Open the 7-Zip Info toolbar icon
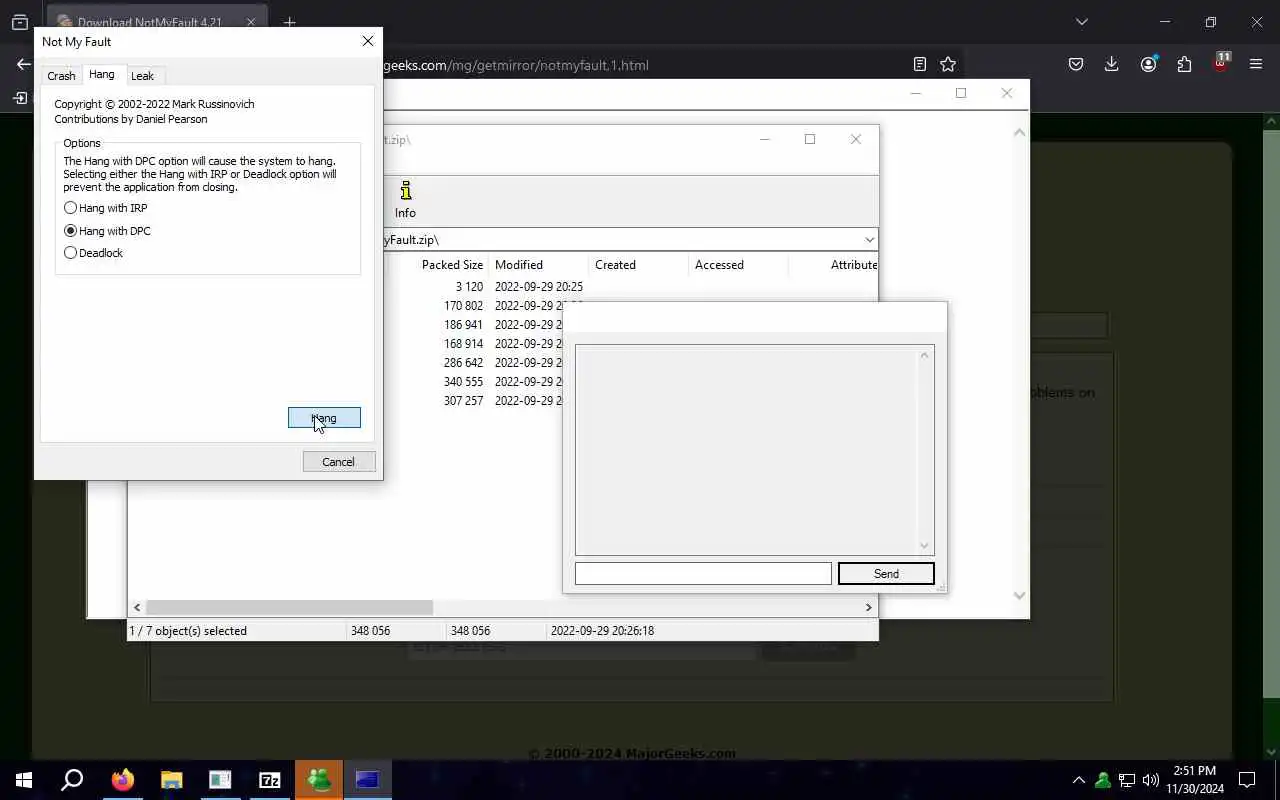1280x800 pixels. click(405, 199)
